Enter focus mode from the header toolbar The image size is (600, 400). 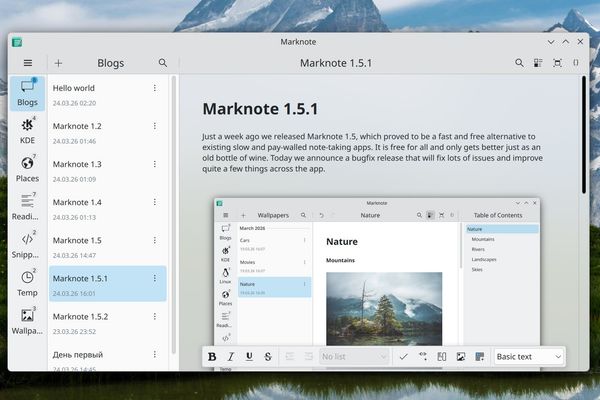click(557, 63)
